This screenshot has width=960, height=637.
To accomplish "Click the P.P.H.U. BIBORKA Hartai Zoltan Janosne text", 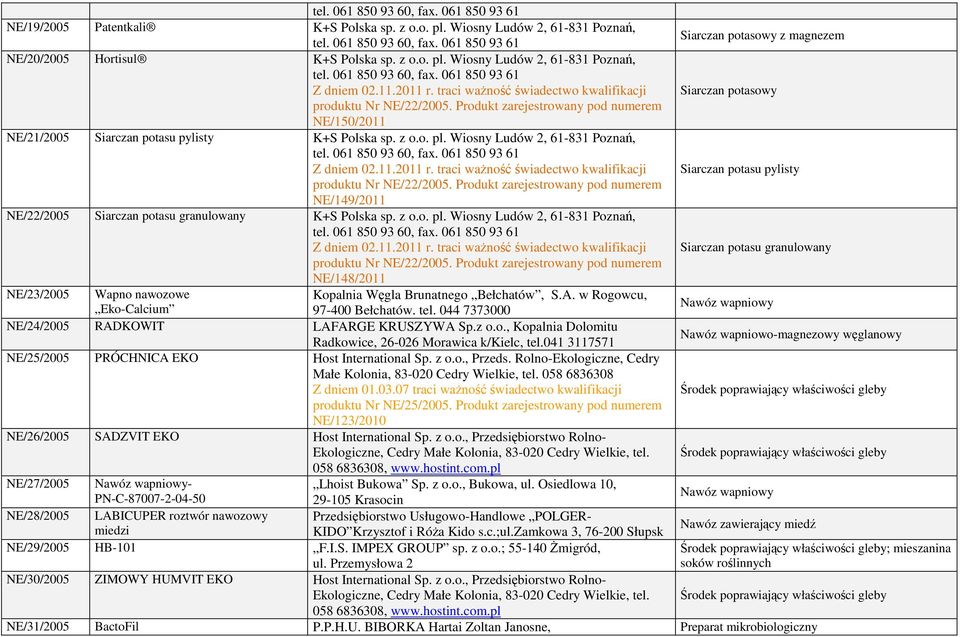I will click(x=432, y=627).
